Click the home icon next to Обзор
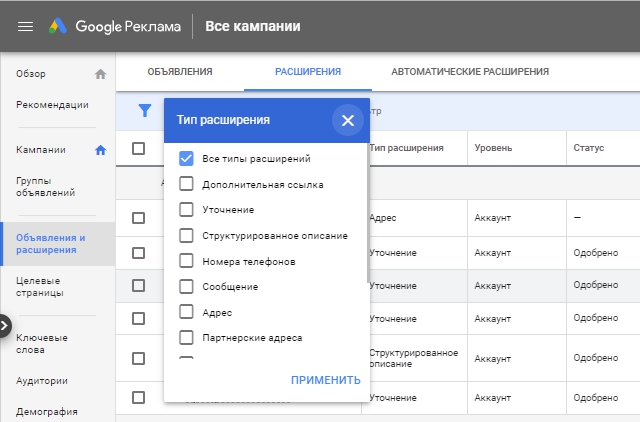The image size is (640, 422). point(100,74)
